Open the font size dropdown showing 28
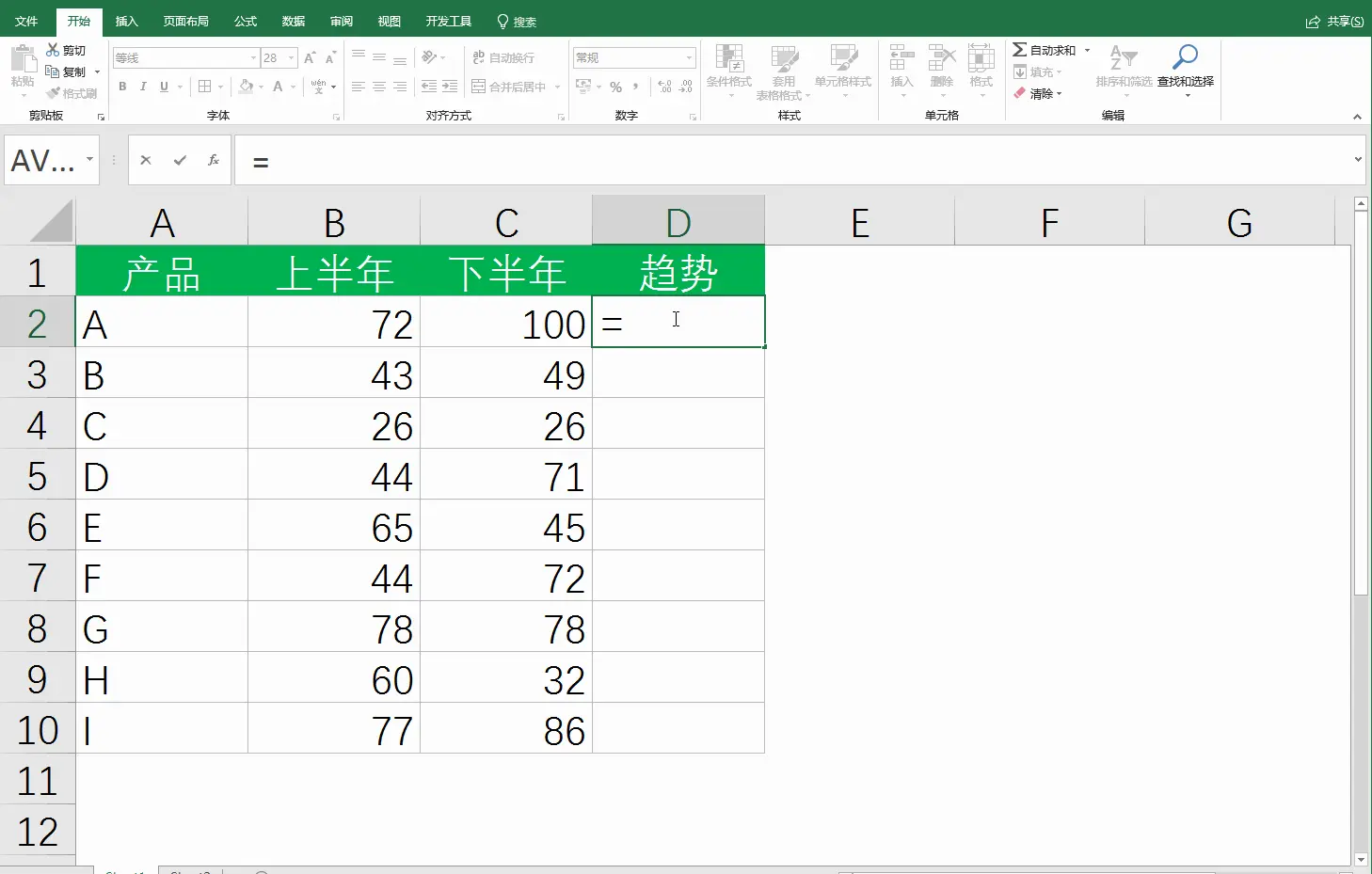Screen dimensions: 1372x874 click(x=291, y=58)
